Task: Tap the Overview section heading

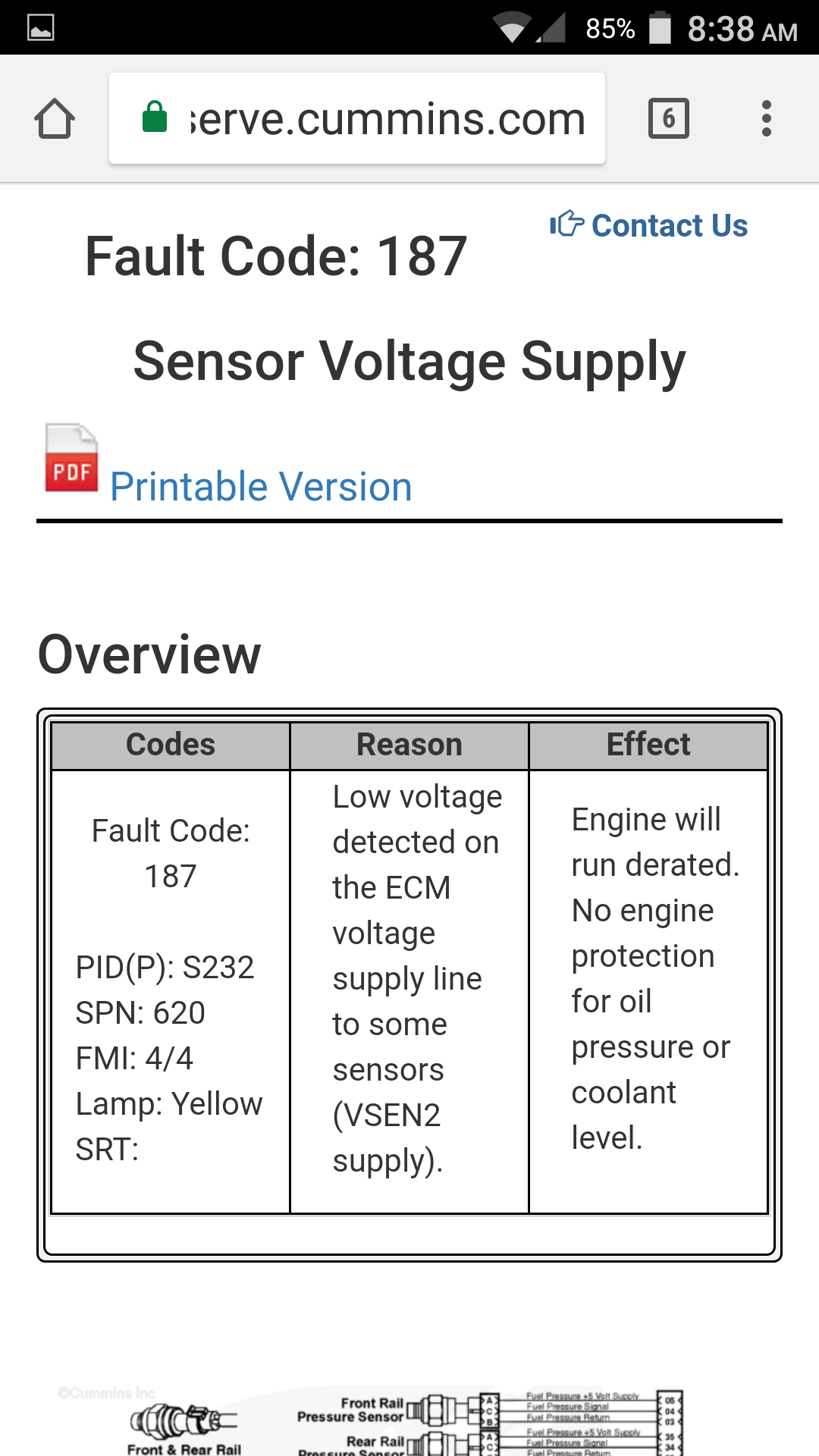Action: click(x=149, y=654)
